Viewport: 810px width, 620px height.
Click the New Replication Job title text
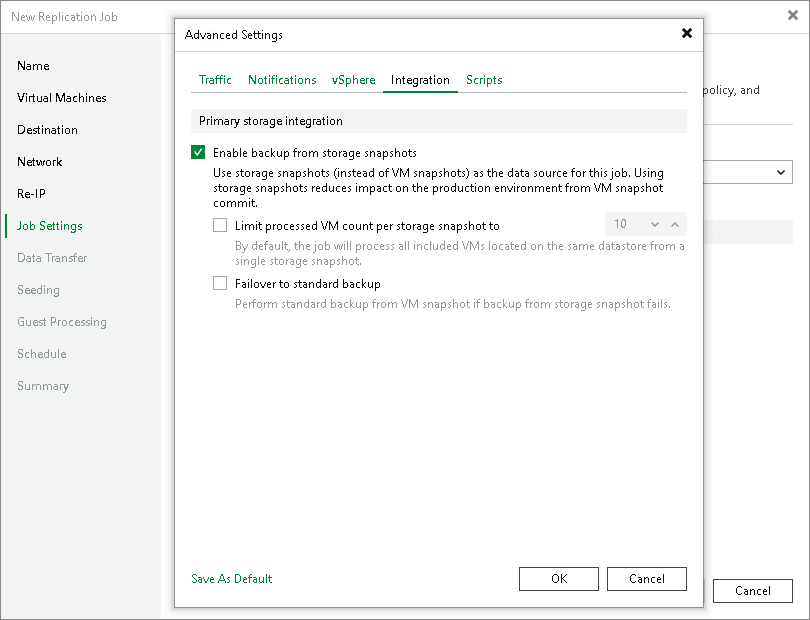pos(64,17)
